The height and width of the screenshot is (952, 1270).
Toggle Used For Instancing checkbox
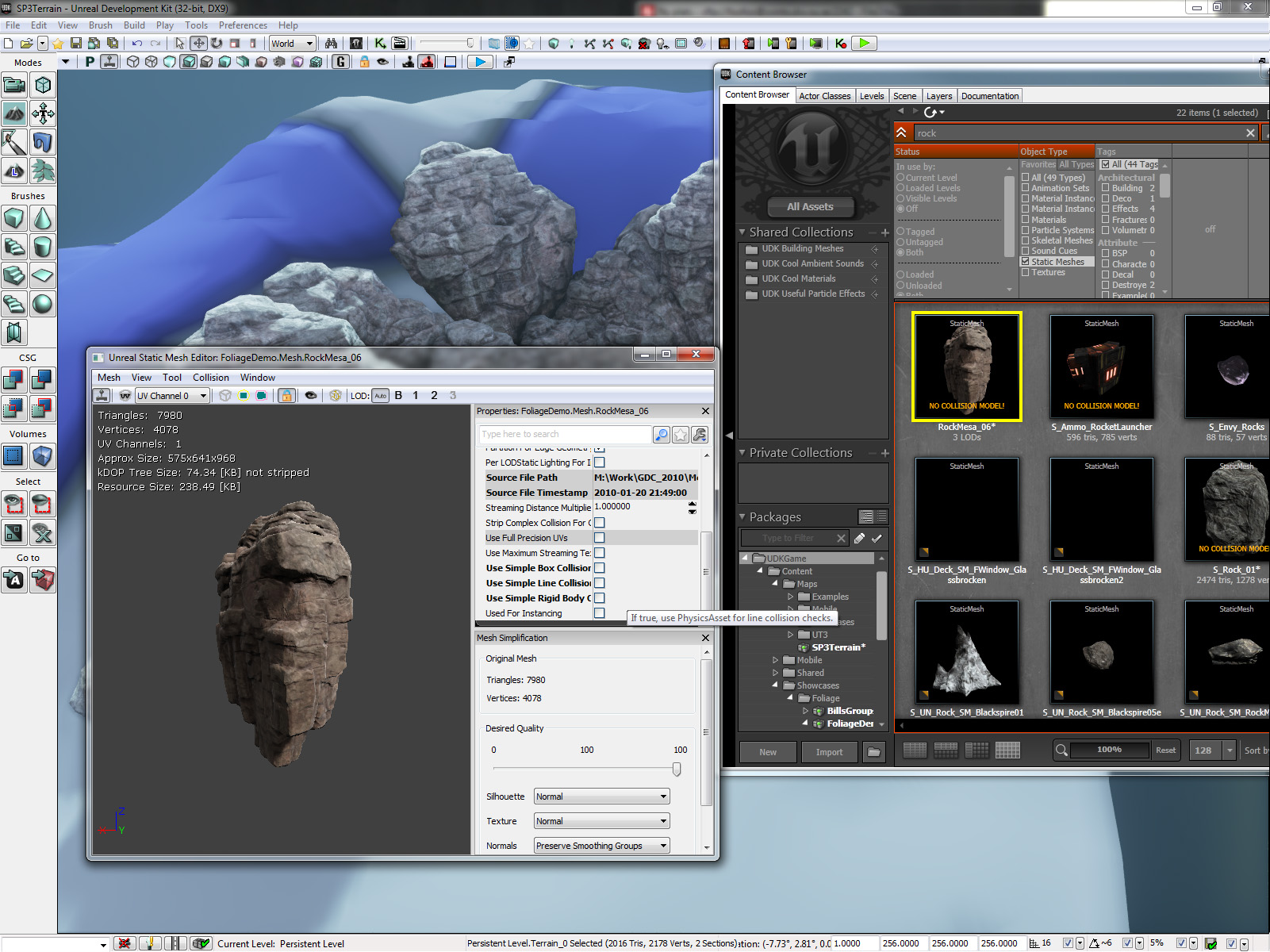click(600, 613)
